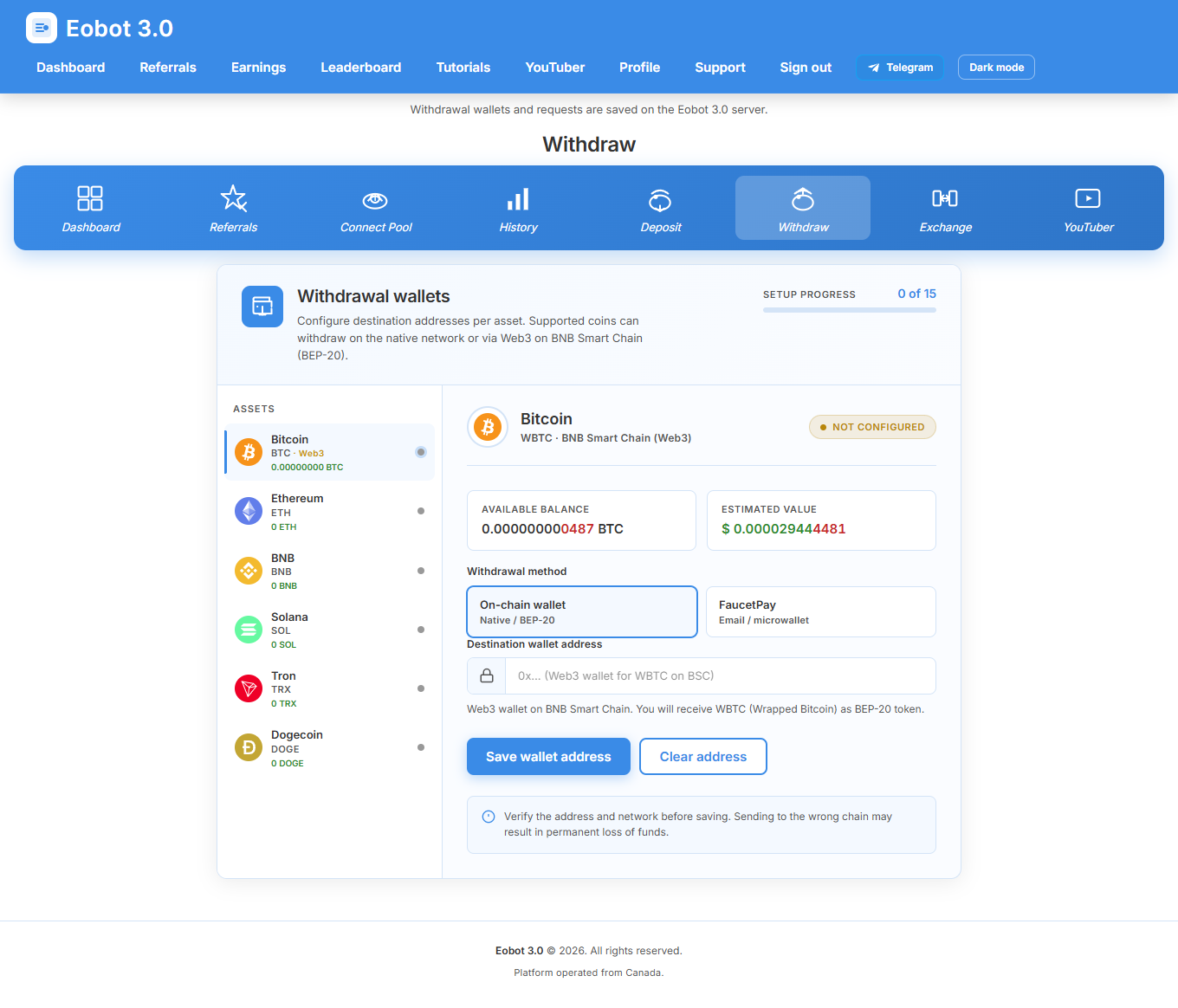Open the YouTuber play icon
Image resolution: width=1178 pixels, height=1008 pixels.
point(1088,198)
